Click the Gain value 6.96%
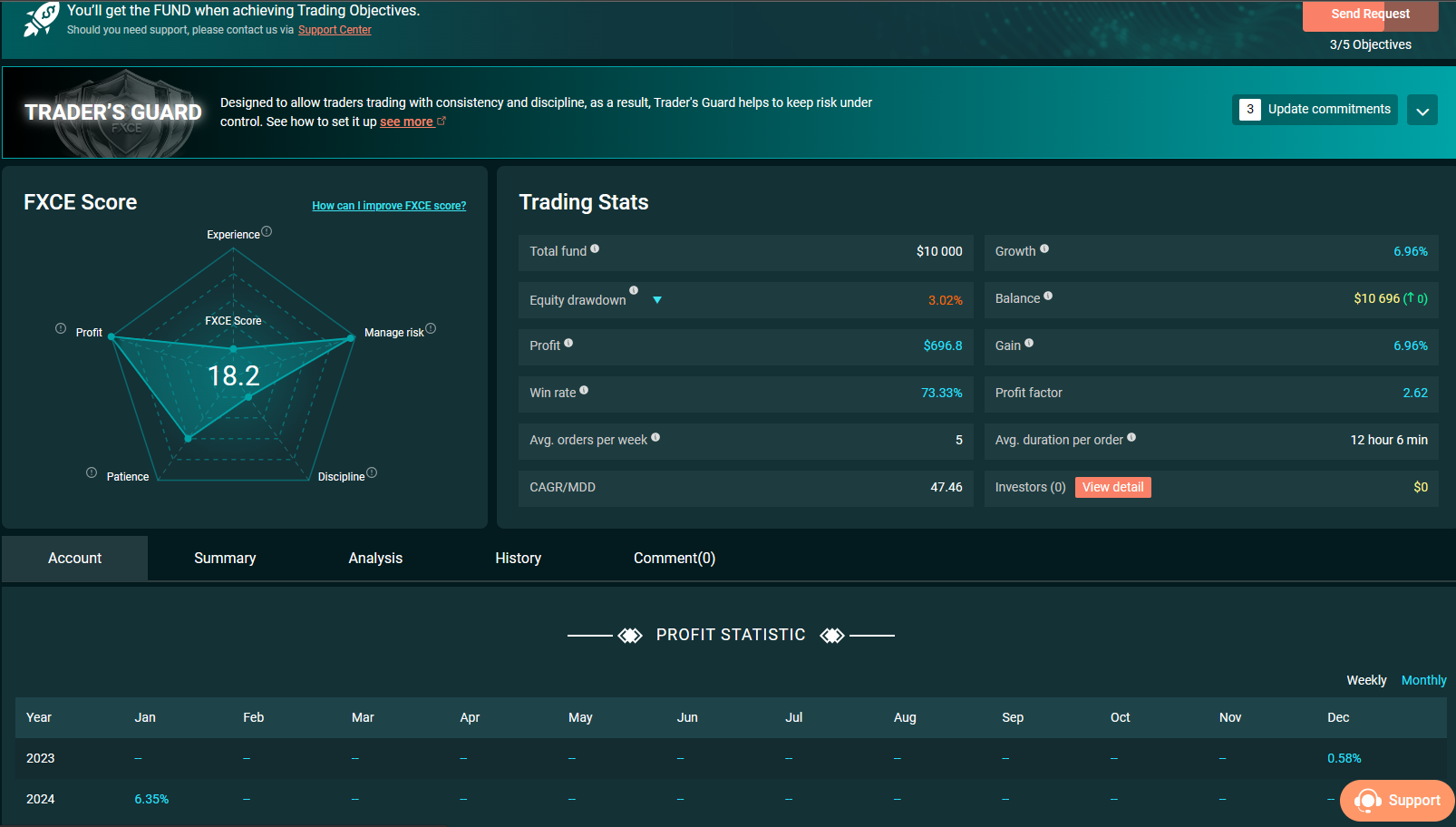 coord(1411,345)
